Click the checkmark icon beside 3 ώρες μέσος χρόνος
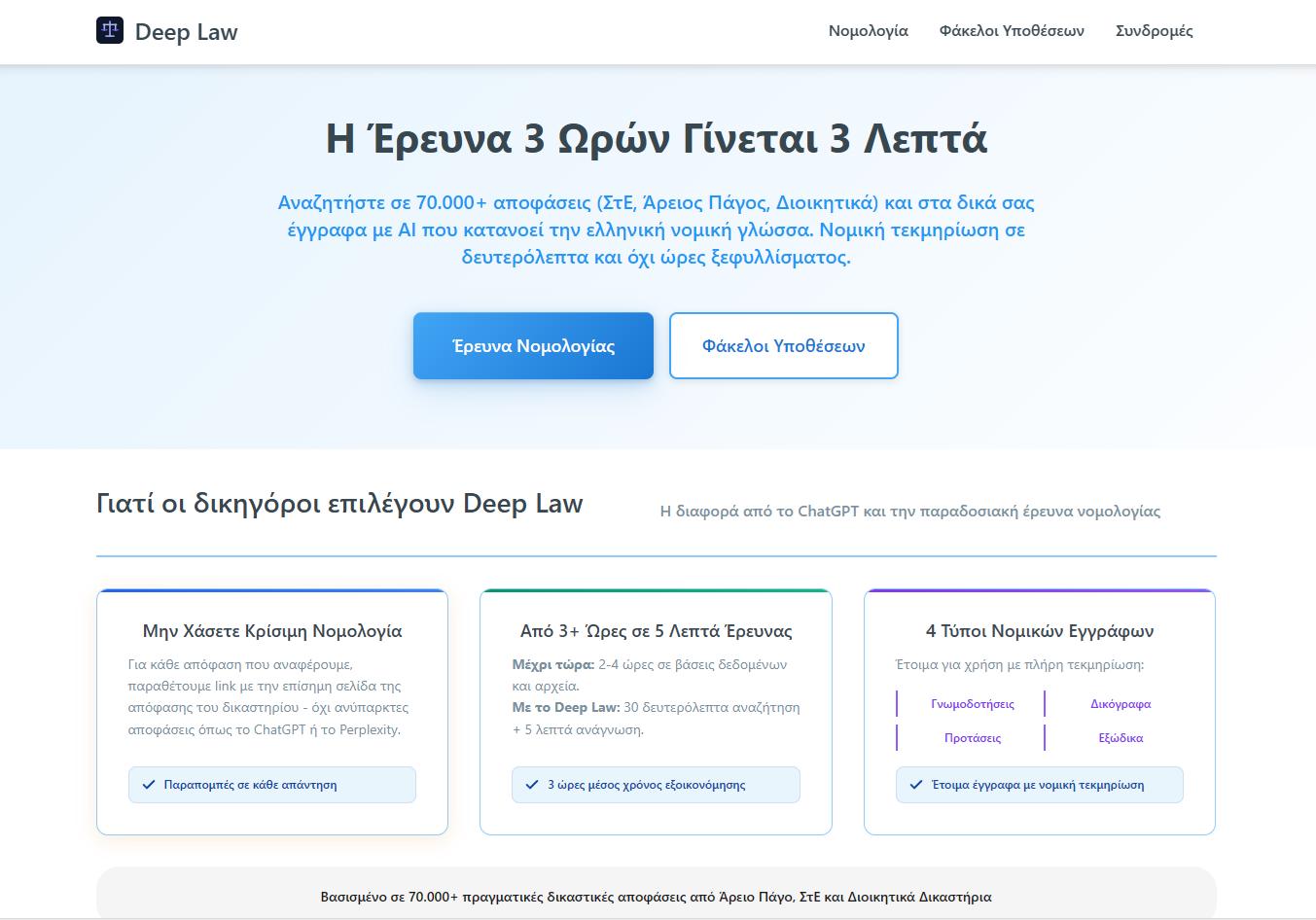 [x=532, y=785]
